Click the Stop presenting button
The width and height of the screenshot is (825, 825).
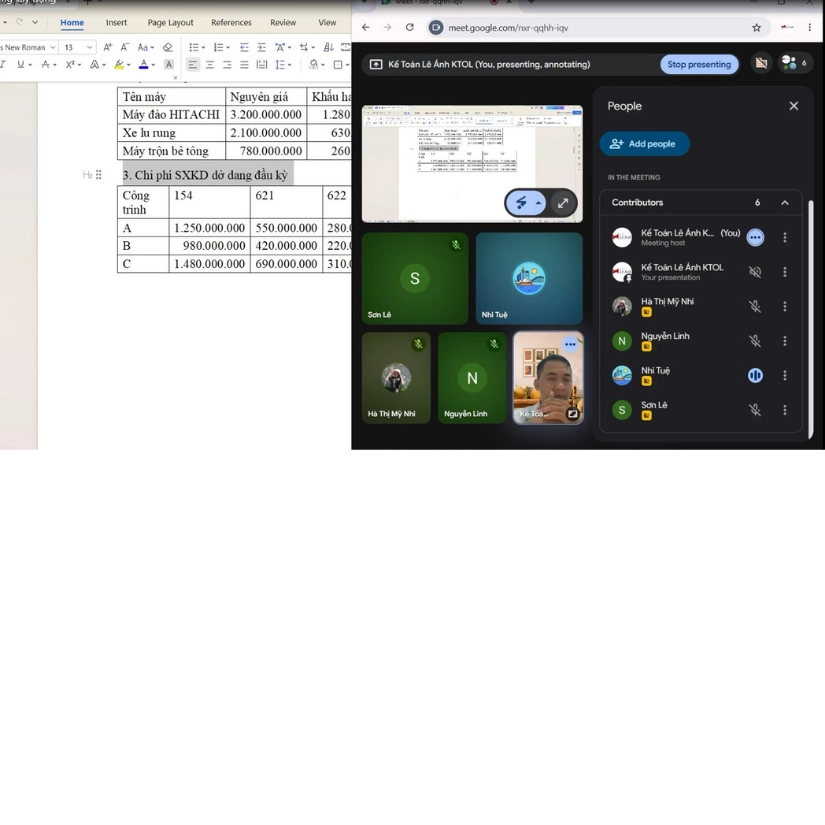point(699,64)
